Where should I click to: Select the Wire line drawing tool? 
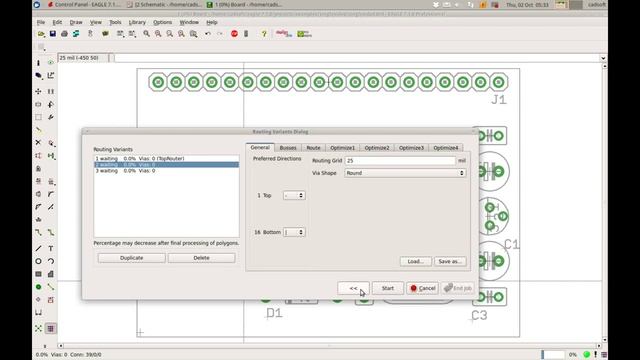[38, 248]
